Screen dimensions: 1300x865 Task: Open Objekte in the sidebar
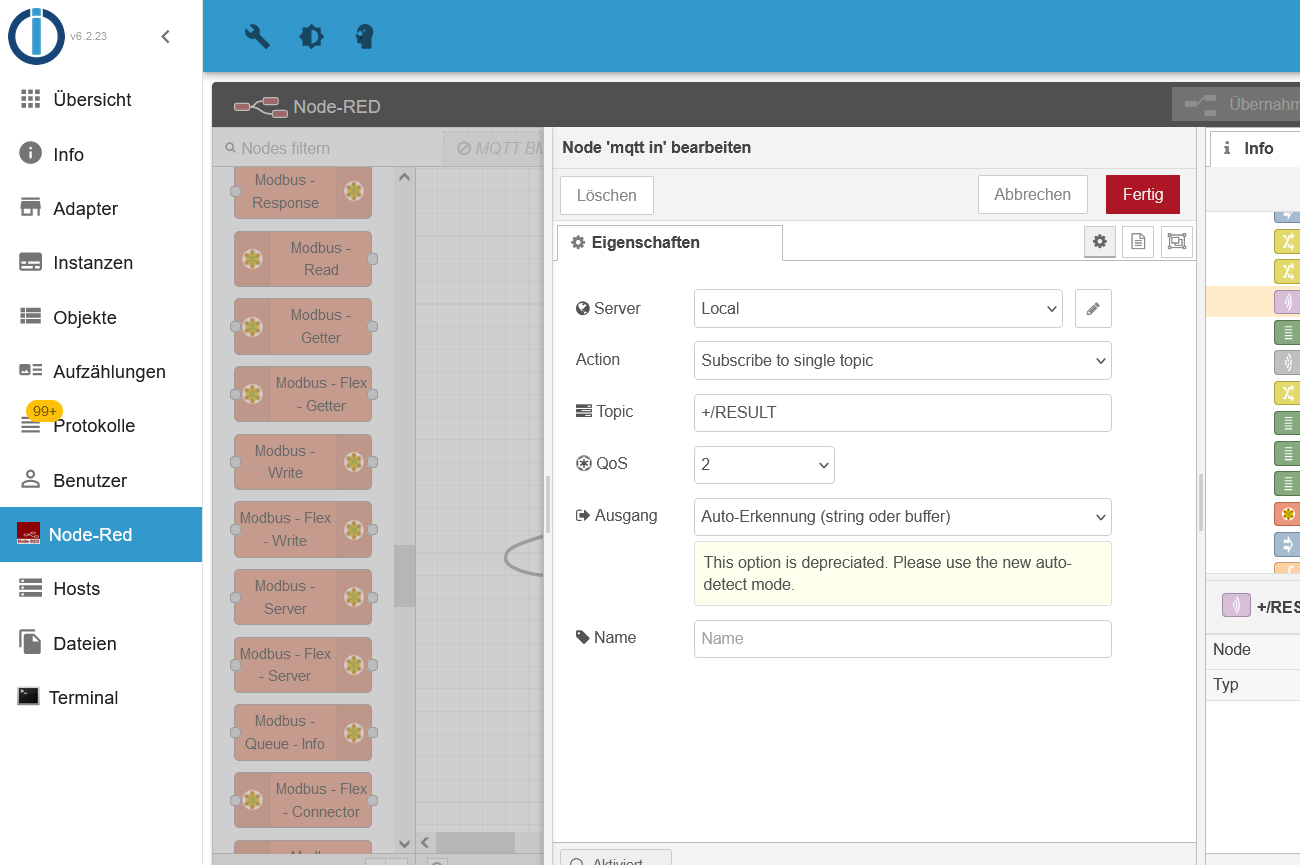tap(101, 317)
